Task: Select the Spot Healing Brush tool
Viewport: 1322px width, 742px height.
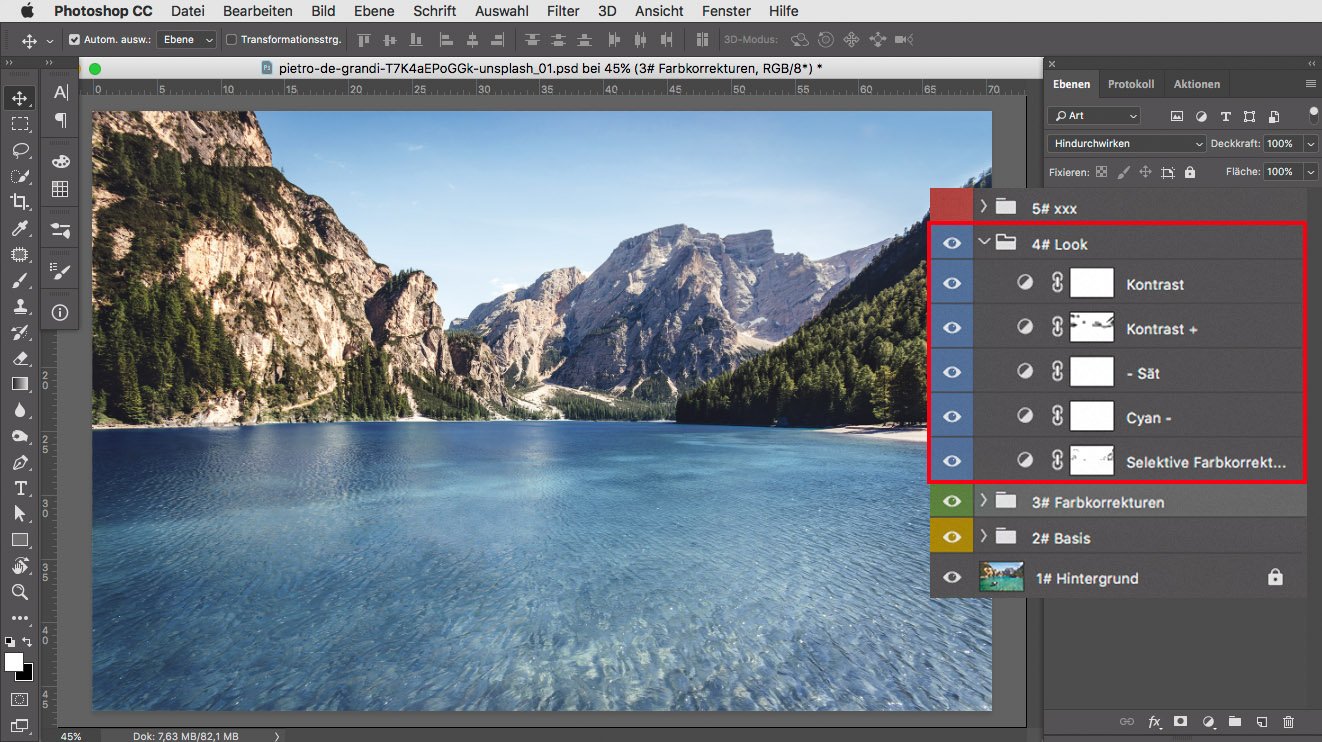Action: coord(20,254)
